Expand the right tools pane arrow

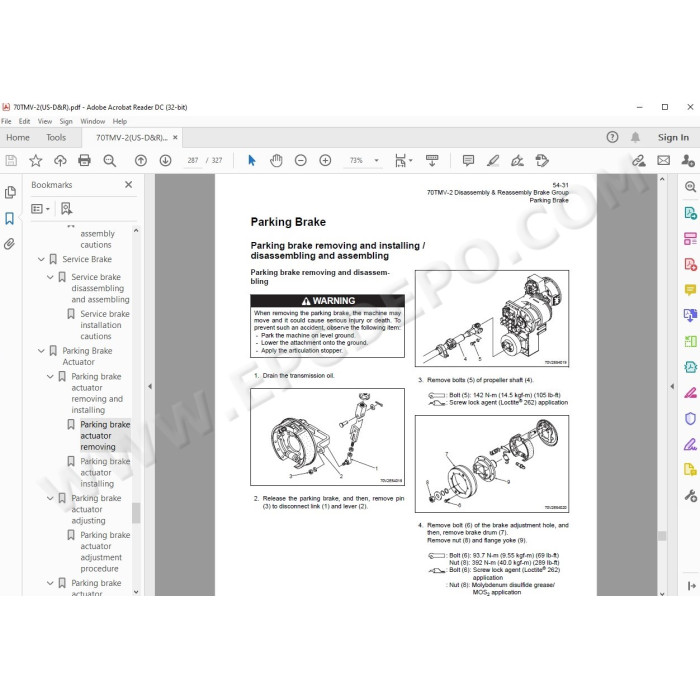pos(672,386)
